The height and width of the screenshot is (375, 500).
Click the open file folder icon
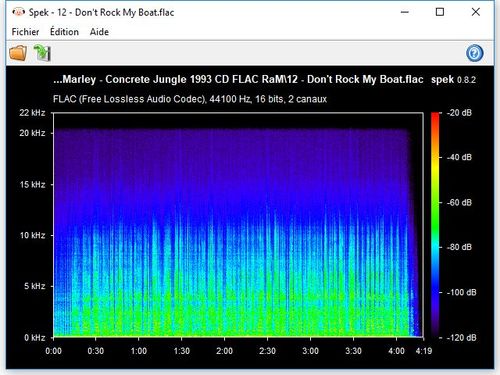[18, 53]
